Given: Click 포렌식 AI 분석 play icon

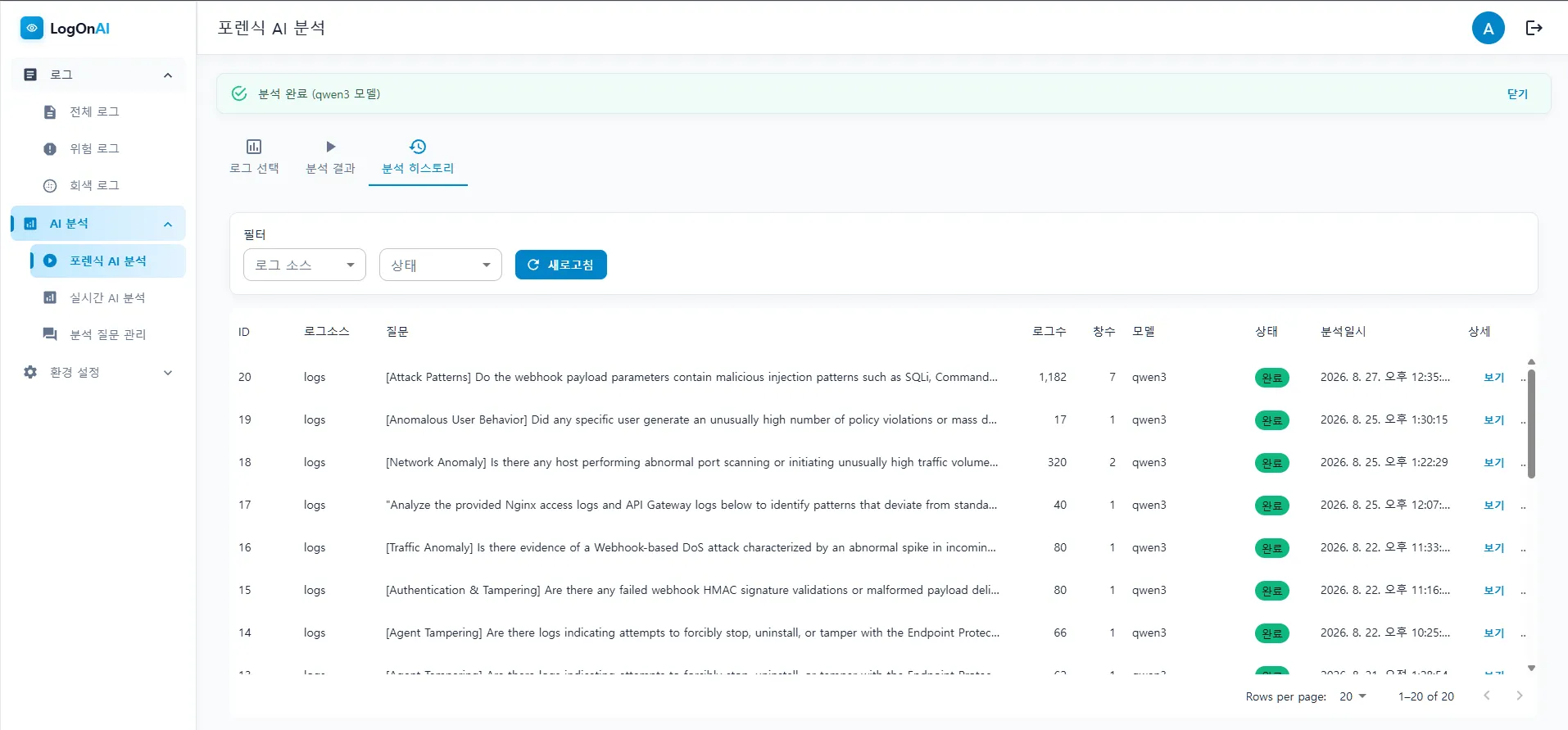Looking at the screenshot, I should pyautogui.click(x=50, y=261).
